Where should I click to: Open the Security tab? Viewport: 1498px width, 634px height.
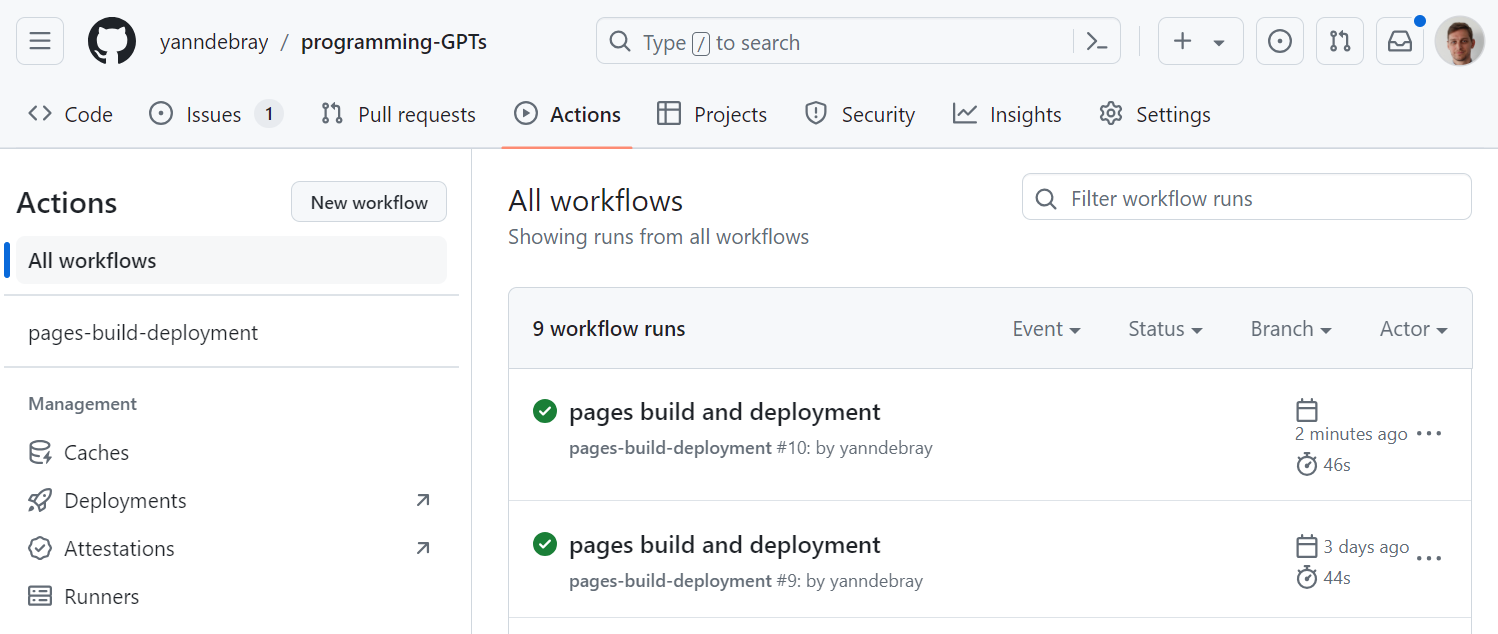860,114
